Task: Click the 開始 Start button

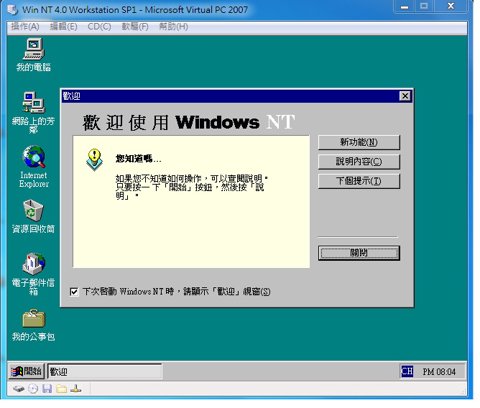Action: coord(26,371)
